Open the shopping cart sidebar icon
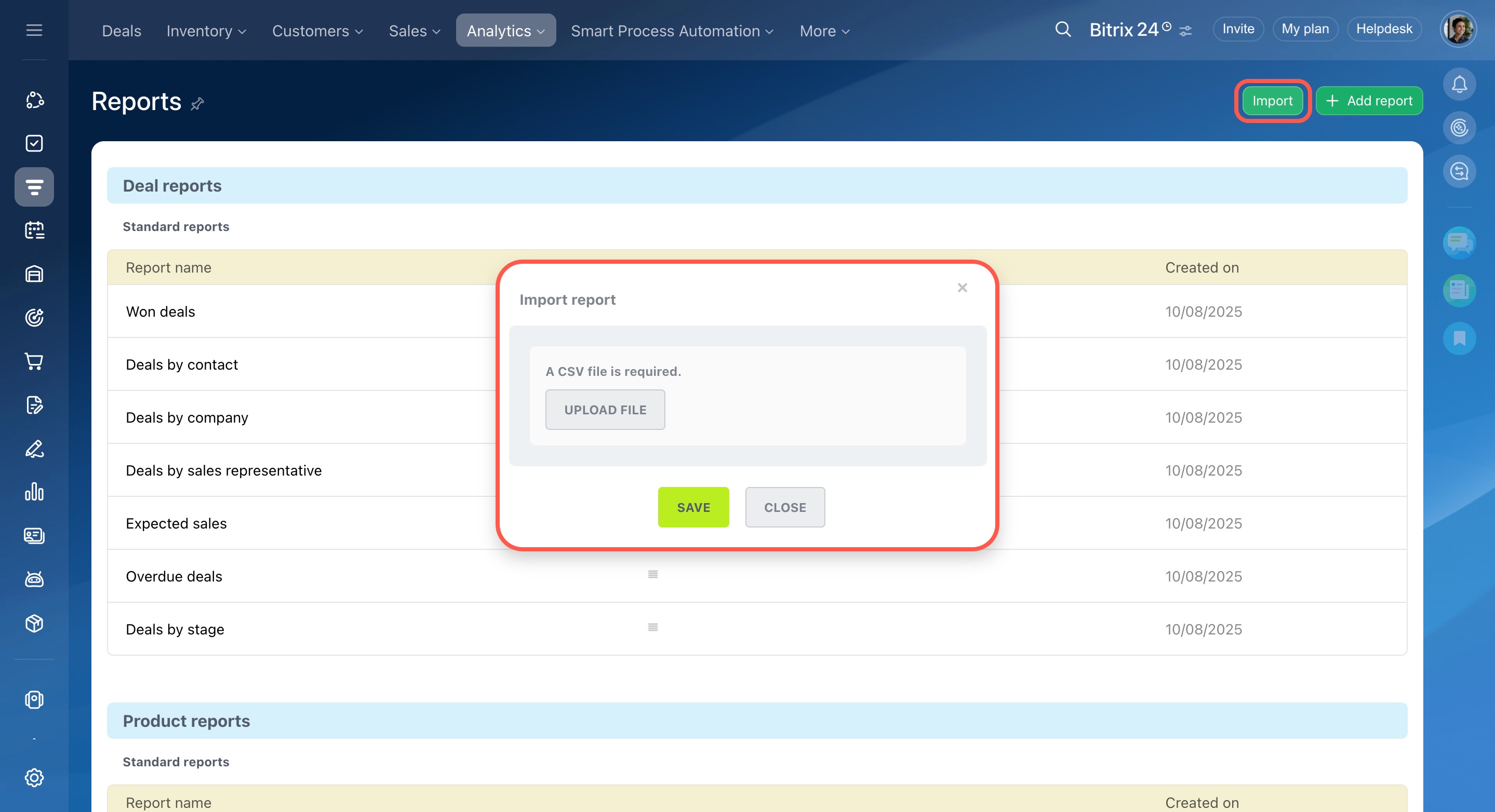This screenshot has width=1495, height=812. pyautogui.click(x=34, y=361)
